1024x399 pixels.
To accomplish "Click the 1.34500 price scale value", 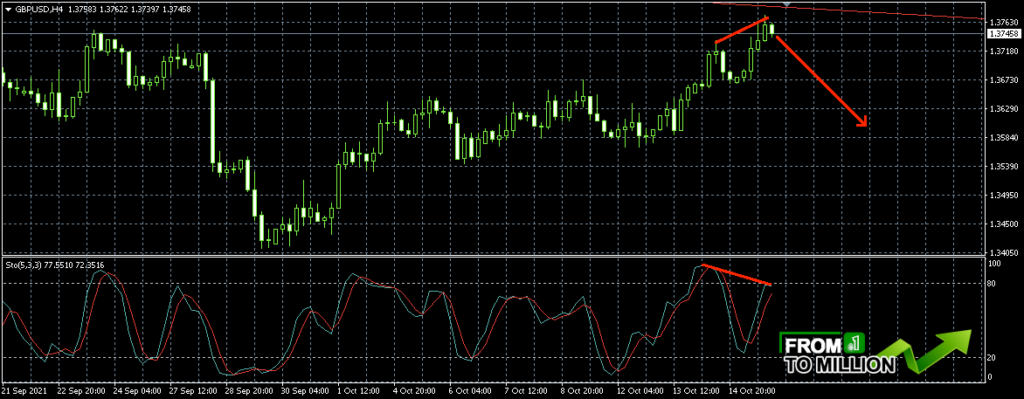I will [x=1004, y=224].
